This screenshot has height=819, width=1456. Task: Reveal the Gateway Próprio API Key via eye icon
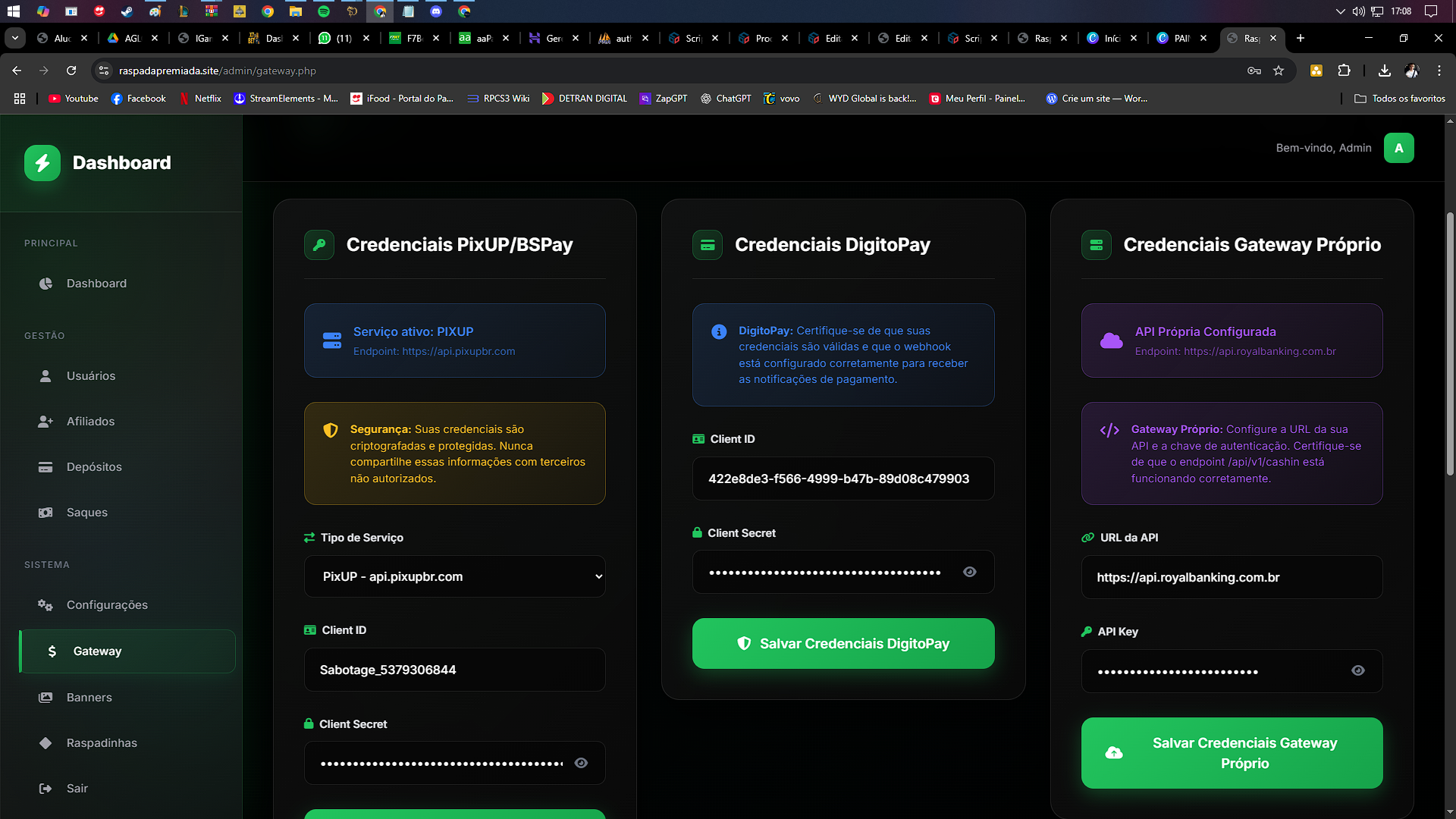[x=1358, y=670]
